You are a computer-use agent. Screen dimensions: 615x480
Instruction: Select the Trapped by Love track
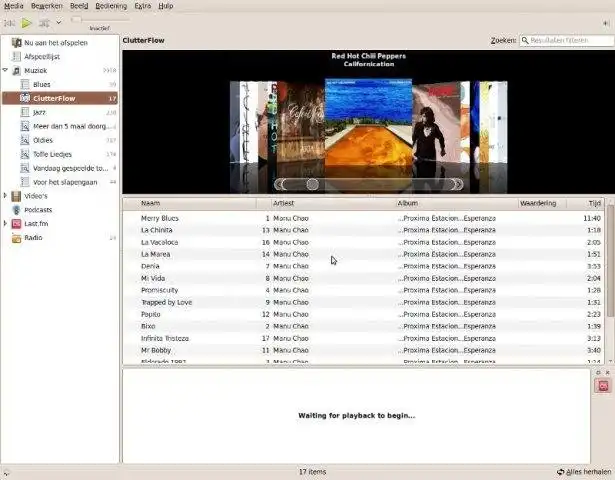[364, 302]
